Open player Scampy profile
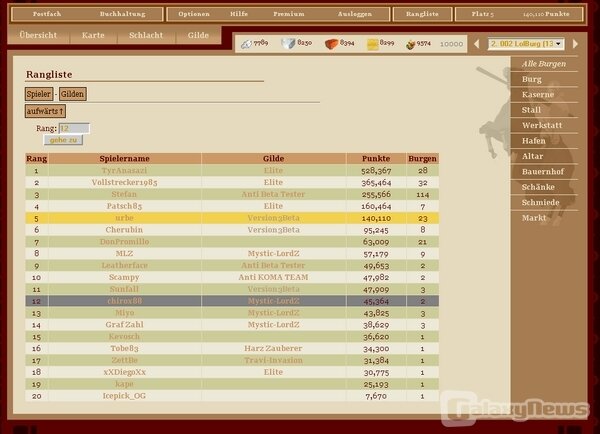This screenshot has width=600, height=434. pyautogui.click(x=124, y=277)
